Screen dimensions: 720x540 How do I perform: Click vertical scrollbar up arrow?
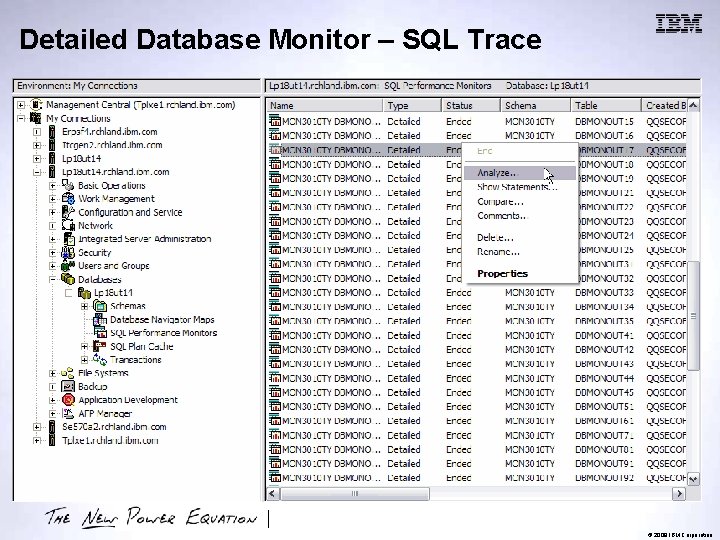coord(693,105)
